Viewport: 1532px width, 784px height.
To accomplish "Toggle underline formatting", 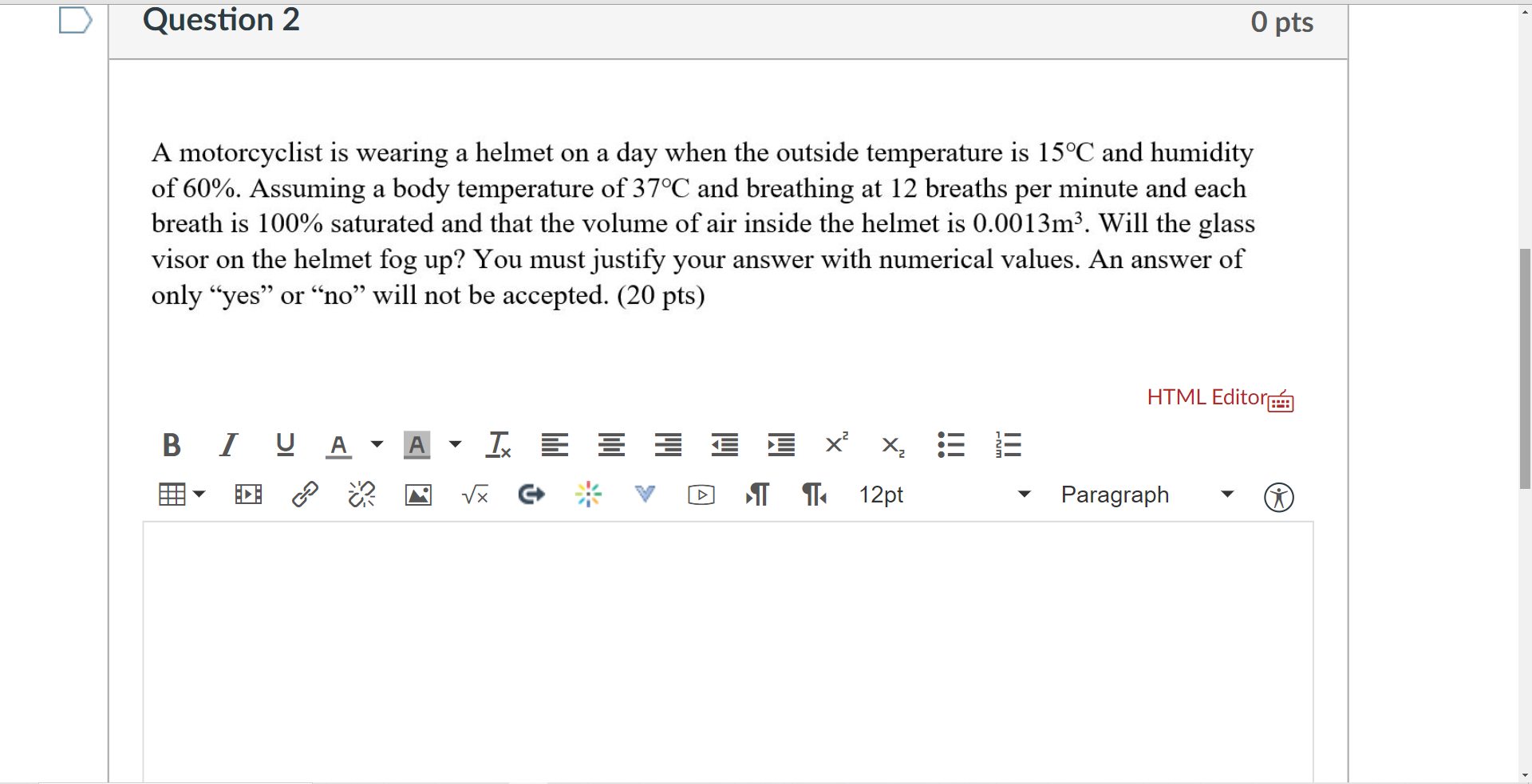I will coord(285,444).
